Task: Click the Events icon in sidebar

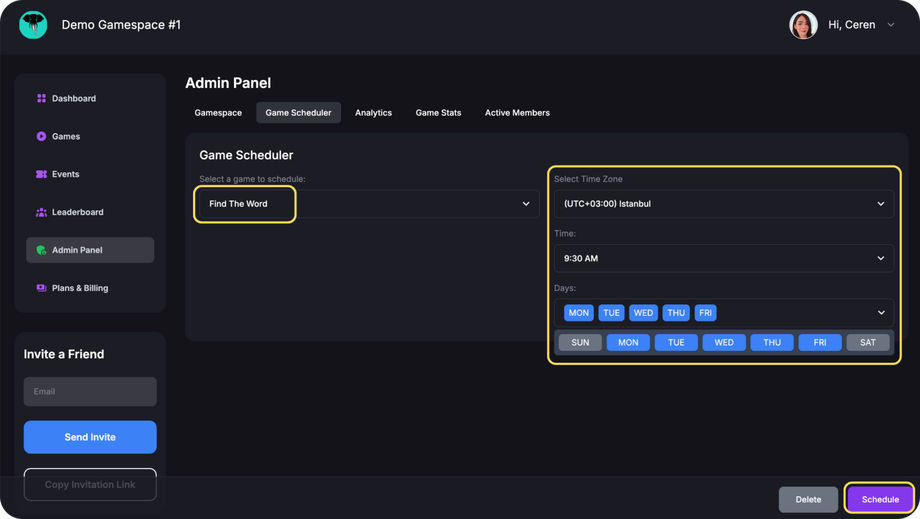Action: pos(41,174)
